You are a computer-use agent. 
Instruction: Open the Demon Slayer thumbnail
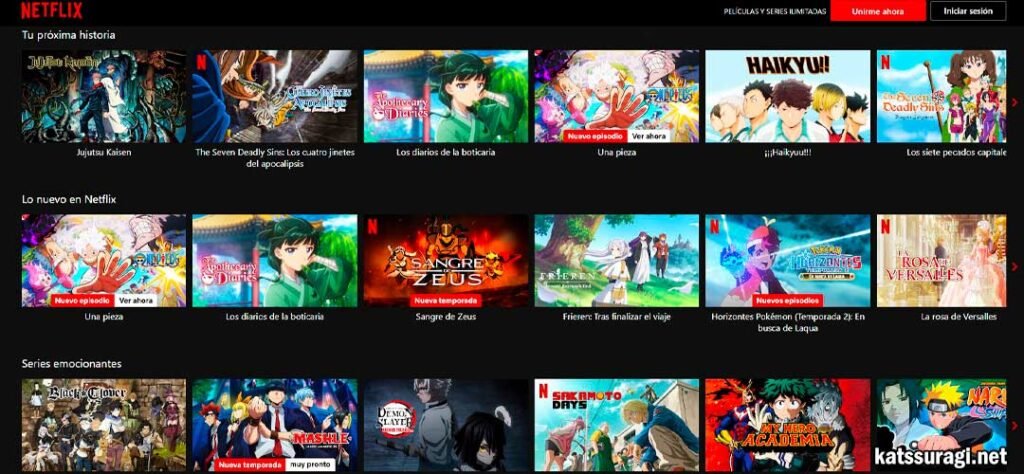pos(446,425)
